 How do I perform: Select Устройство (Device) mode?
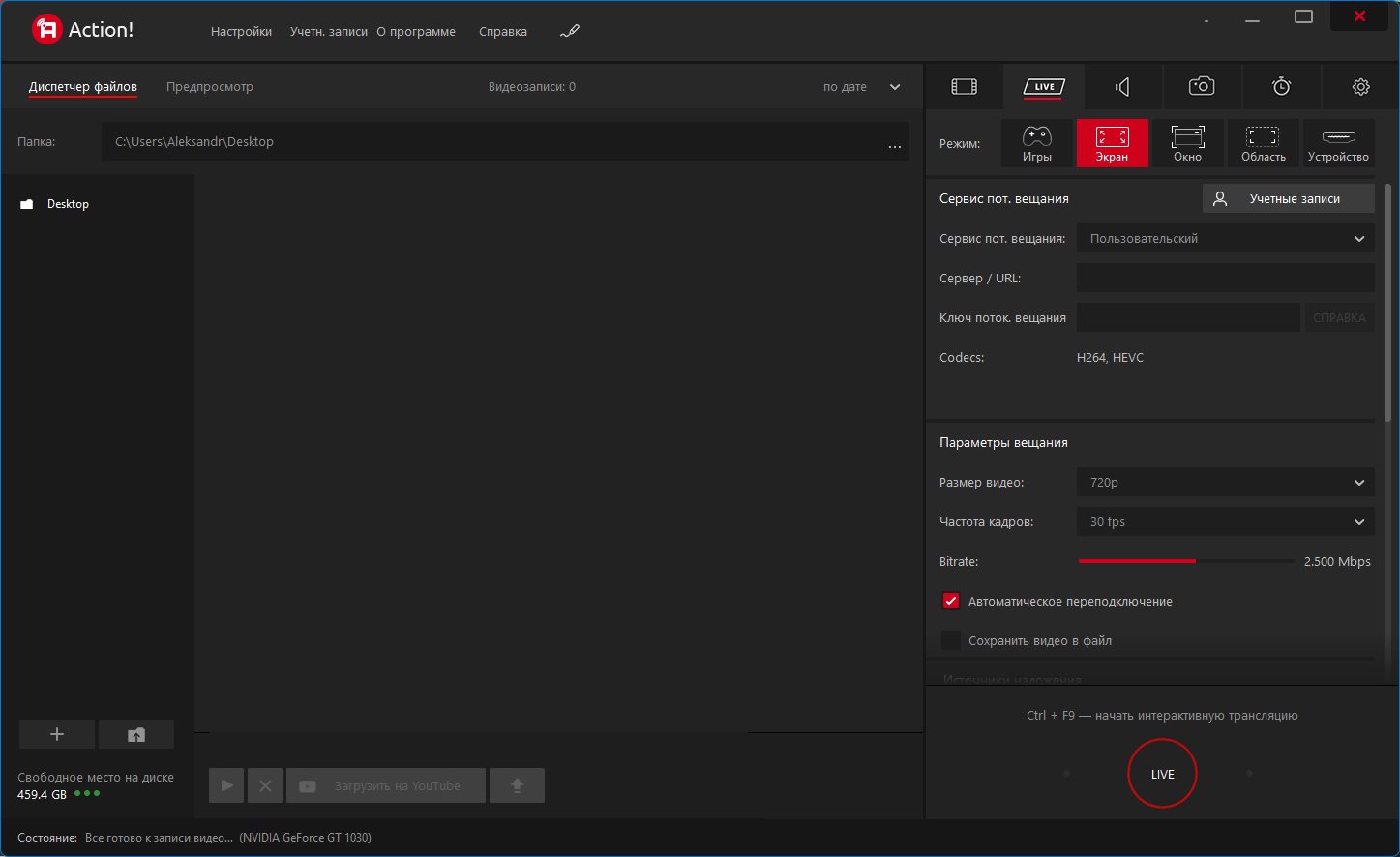[x=1338, y=143]
